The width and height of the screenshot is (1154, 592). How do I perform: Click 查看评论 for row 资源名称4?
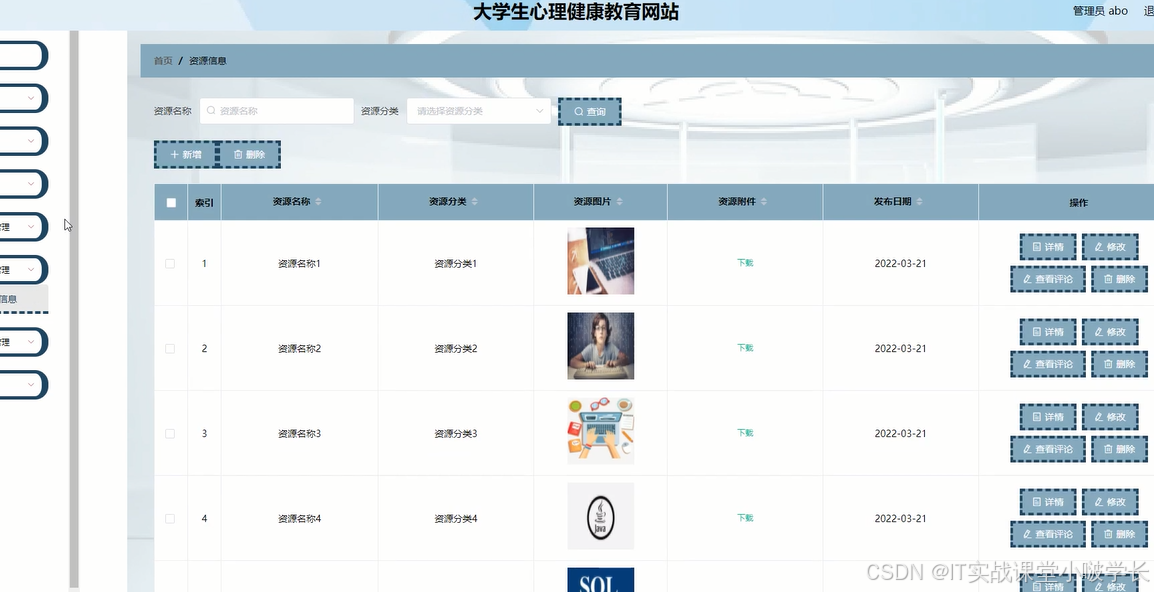1048,534
